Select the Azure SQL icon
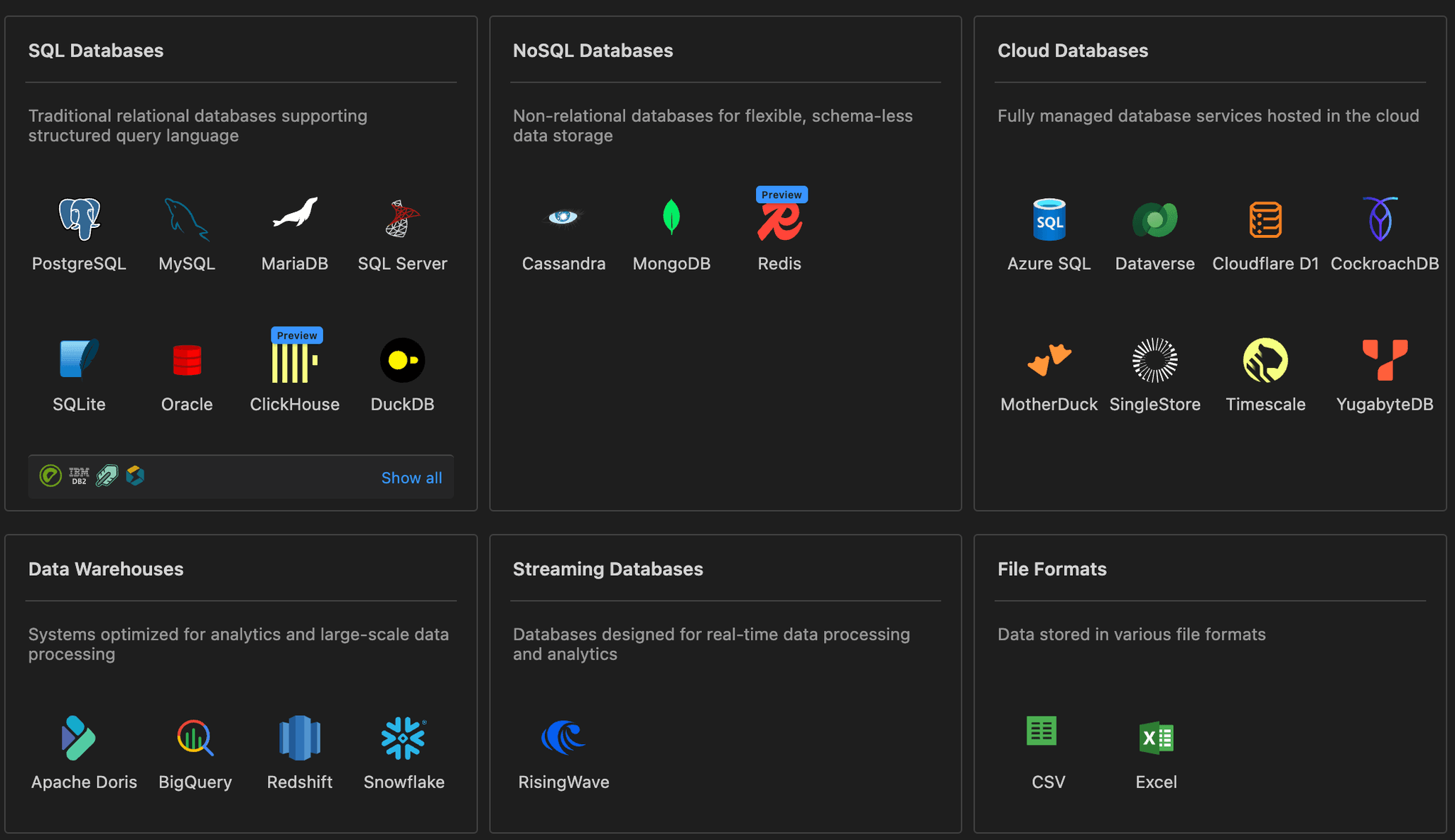 (1049, 219)
